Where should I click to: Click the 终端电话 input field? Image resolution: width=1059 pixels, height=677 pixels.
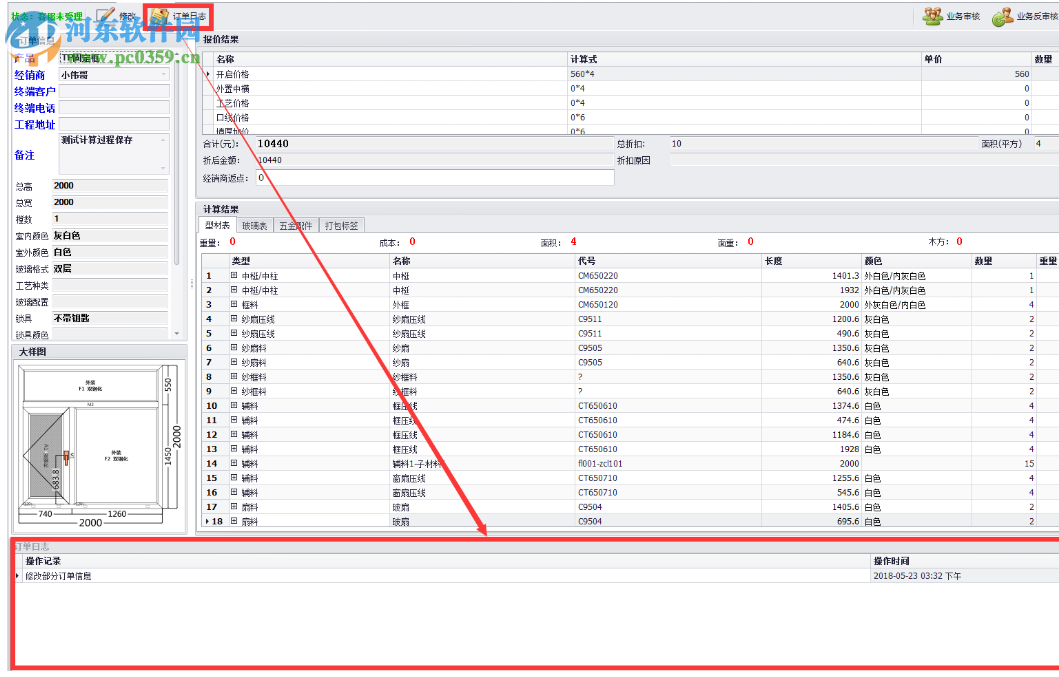(x=114, y=107)
